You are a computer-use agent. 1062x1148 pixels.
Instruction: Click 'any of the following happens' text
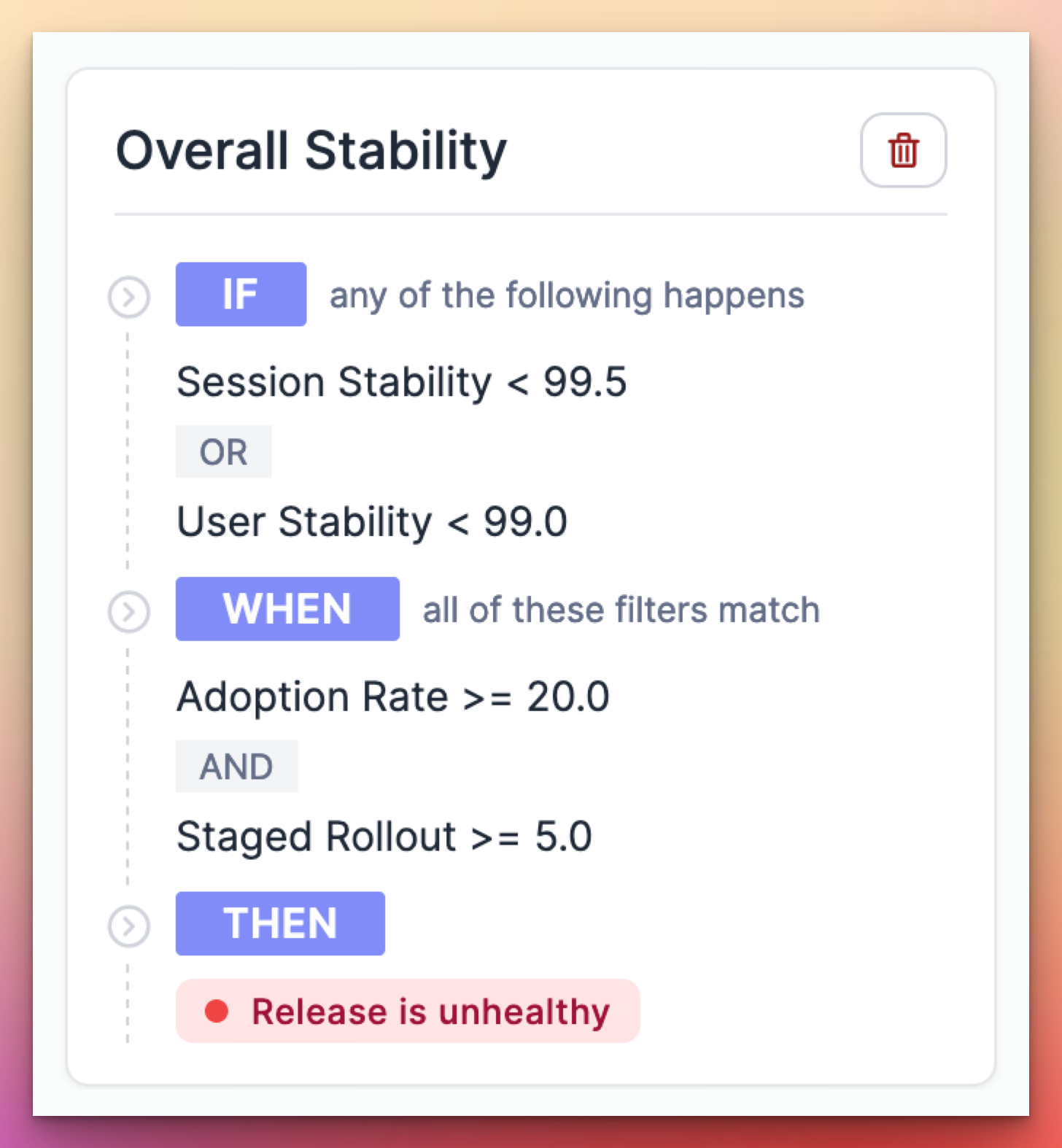[567, 295]
